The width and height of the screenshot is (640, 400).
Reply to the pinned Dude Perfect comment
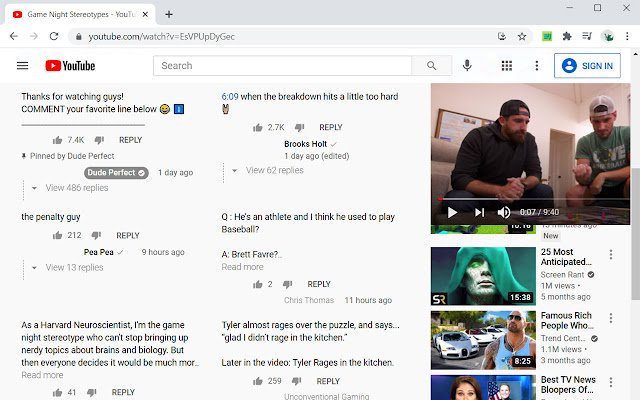coord(130,140)
